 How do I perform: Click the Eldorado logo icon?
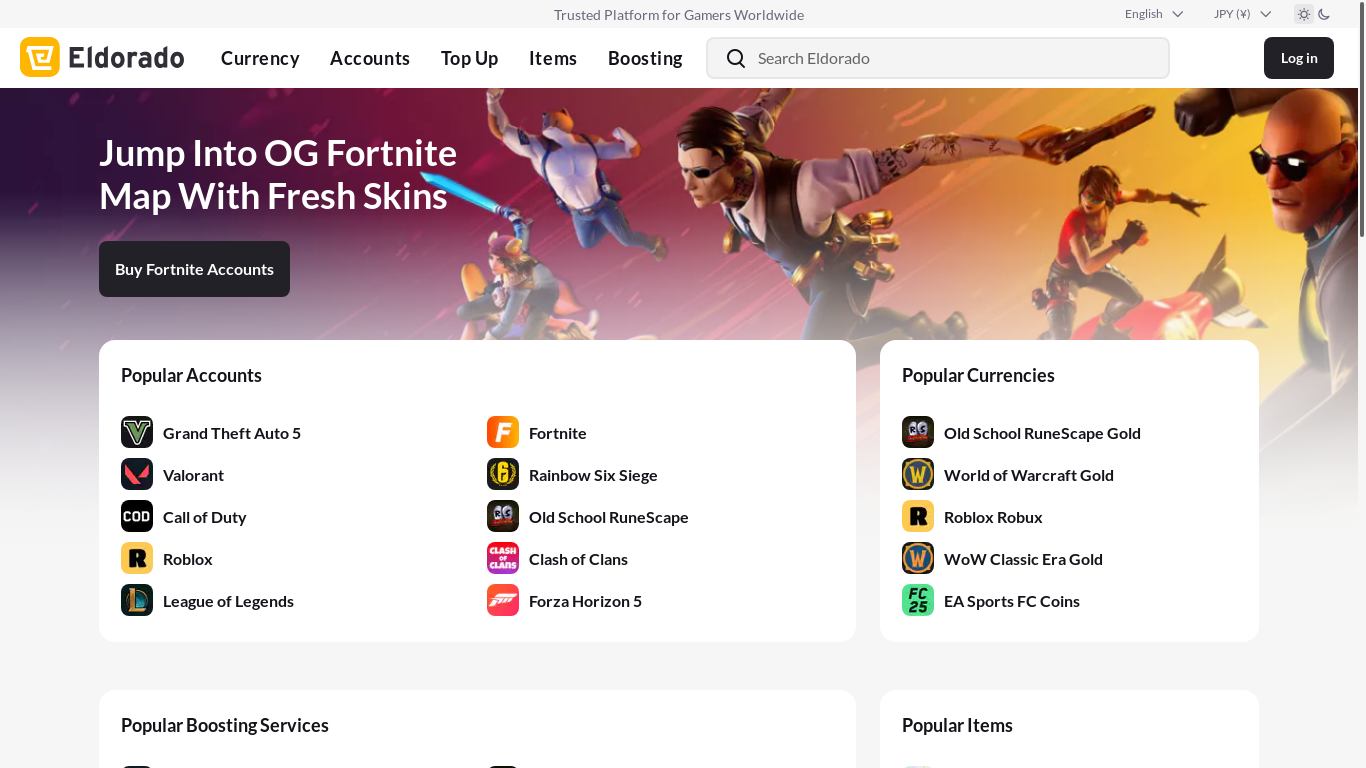pyautogui.click(x=40, y=57)
